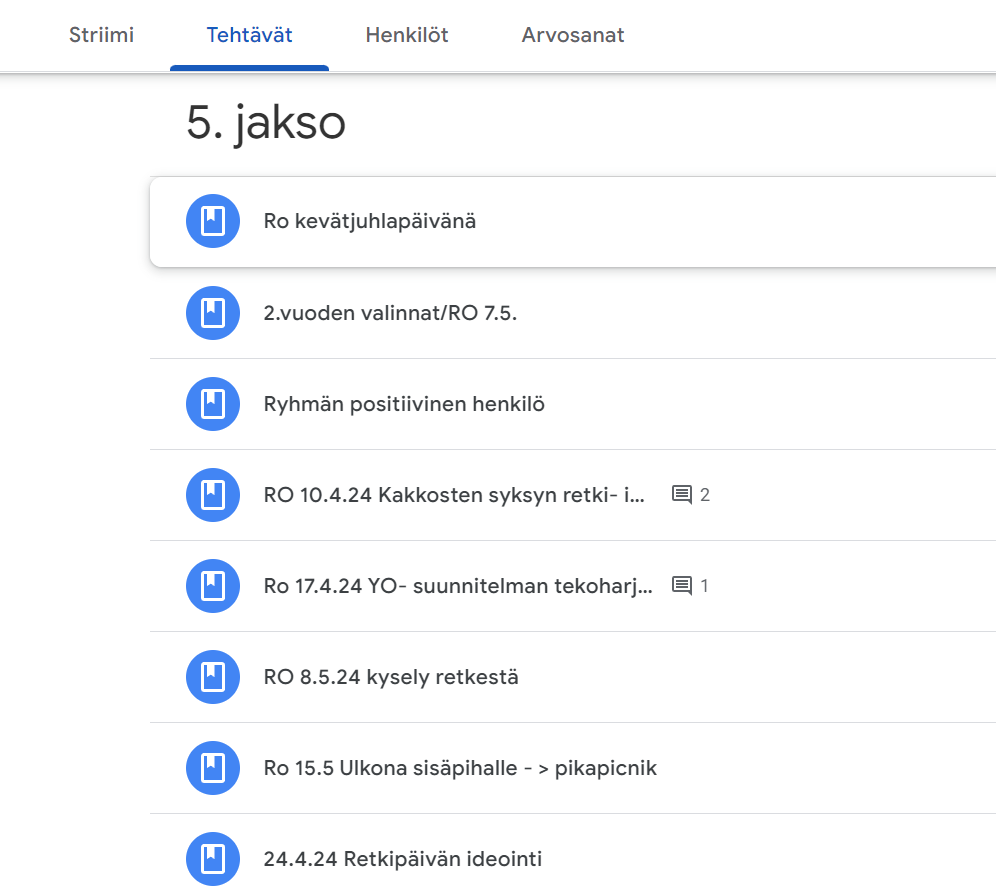Select the Tehtävät tab

(249, 35)
